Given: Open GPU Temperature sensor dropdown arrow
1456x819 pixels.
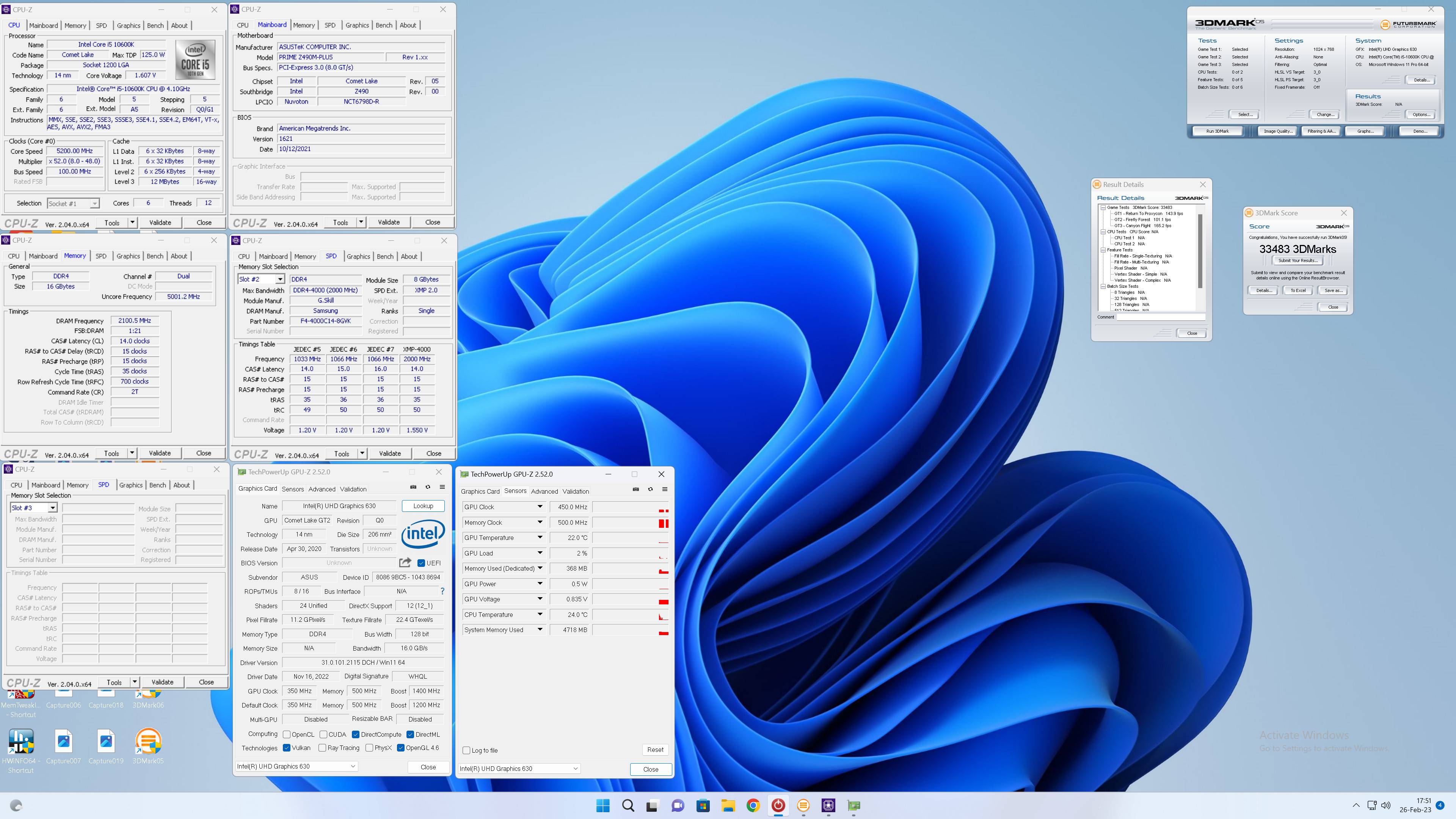Looking at the screenshot, I should [x=540, y=538].
